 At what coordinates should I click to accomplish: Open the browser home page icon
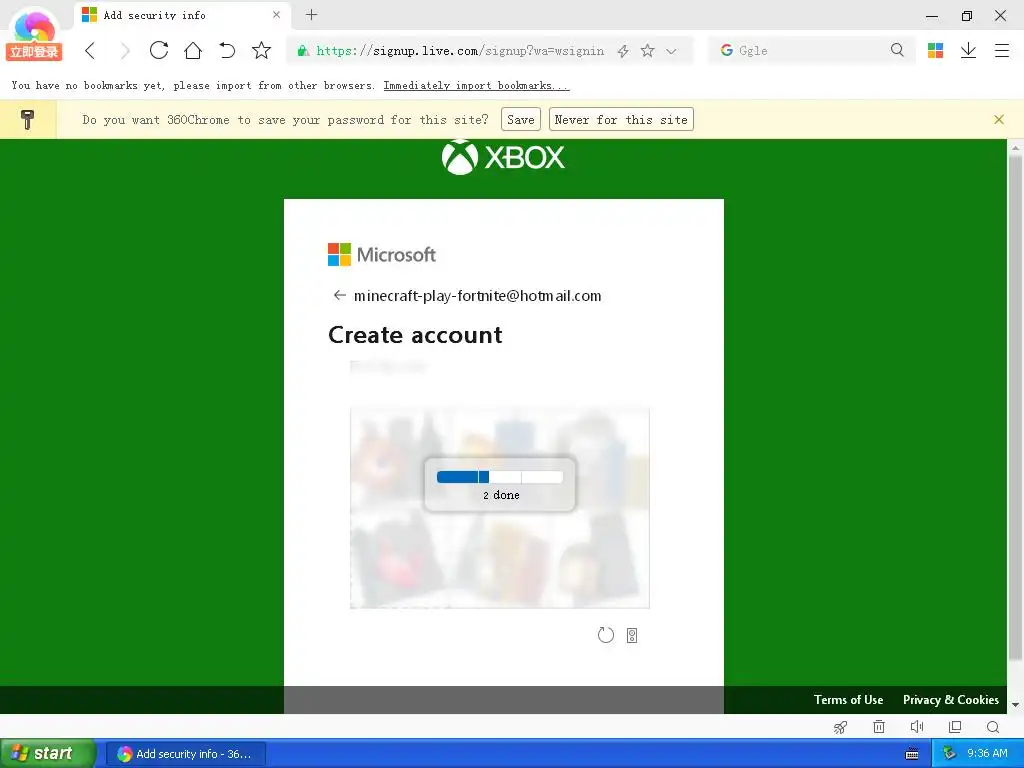click(193, 50)
